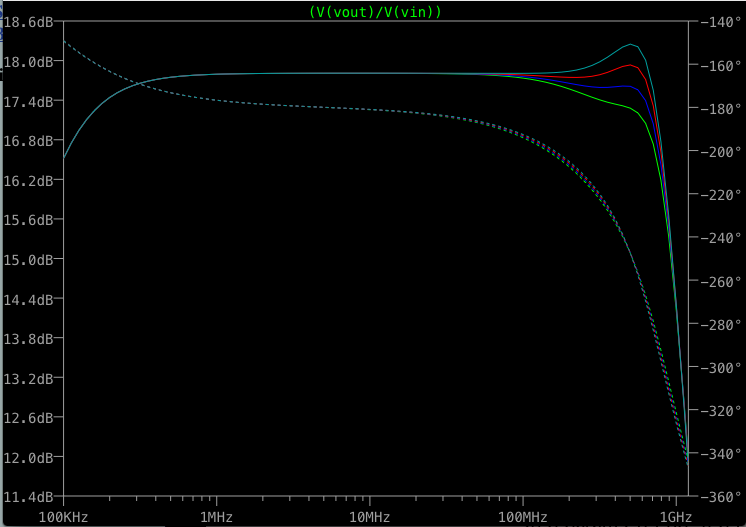Click the solid gain curve's left starting point

[65, 157]
